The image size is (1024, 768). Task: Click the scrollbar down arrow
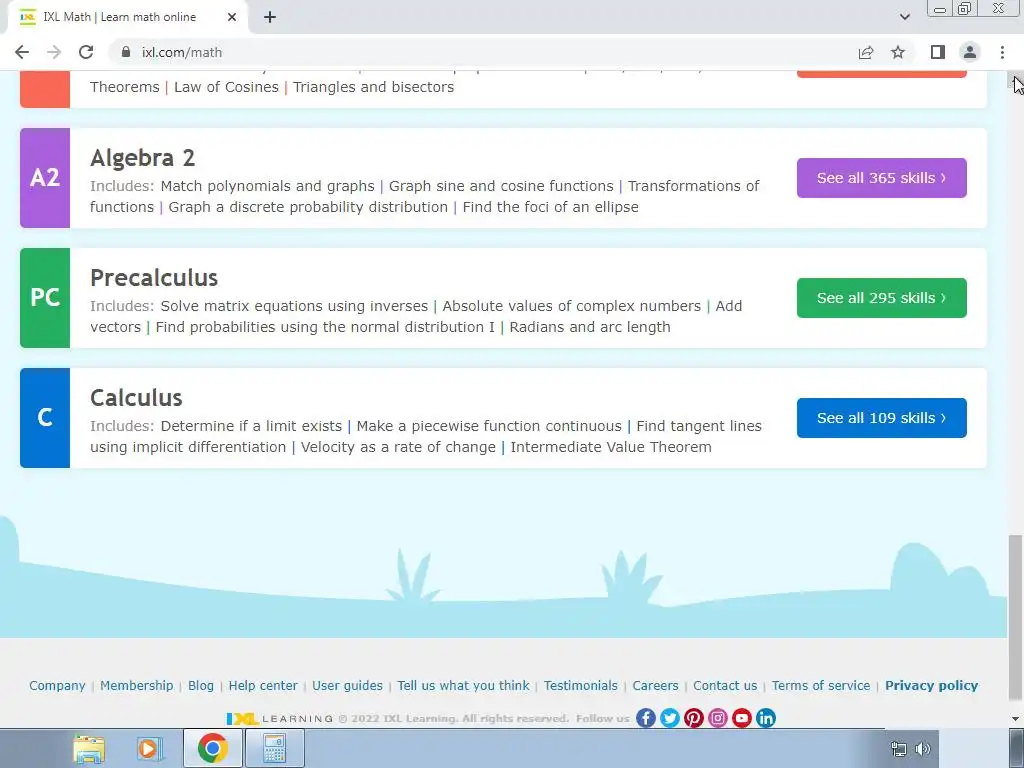click(x=1015, y=719)
